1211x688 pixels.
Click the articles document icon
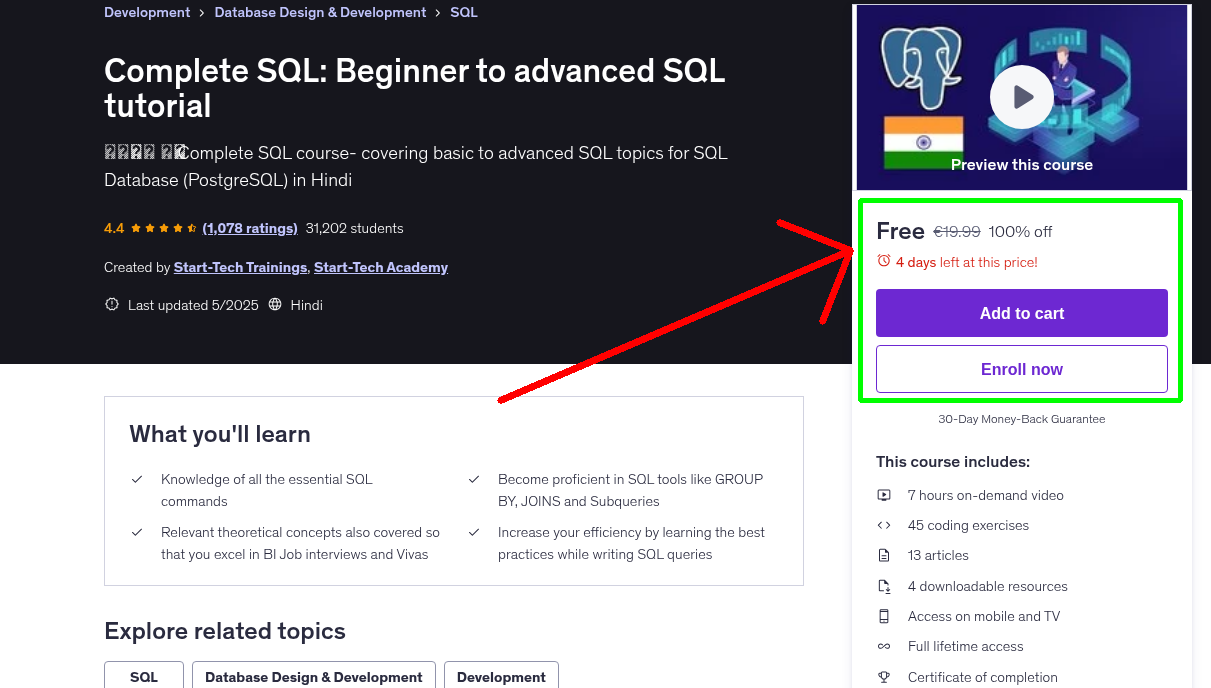click(884, 555)
